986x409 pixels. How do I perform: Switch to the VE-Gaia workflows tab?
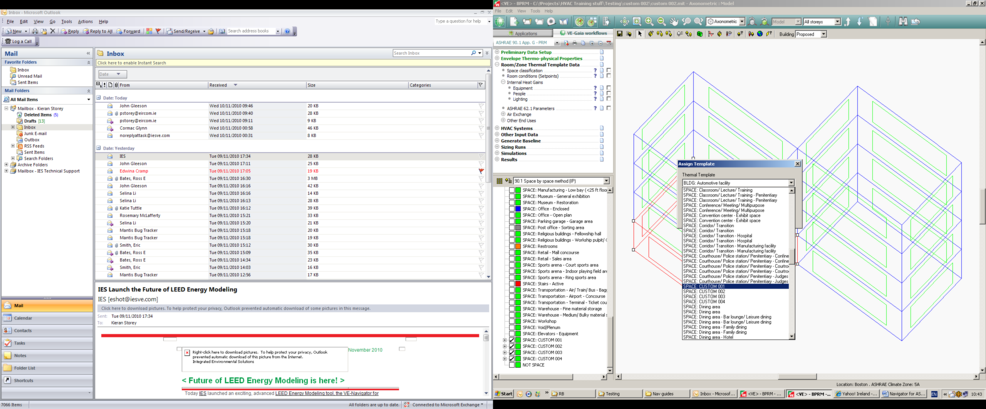click(x=582, y=33)
